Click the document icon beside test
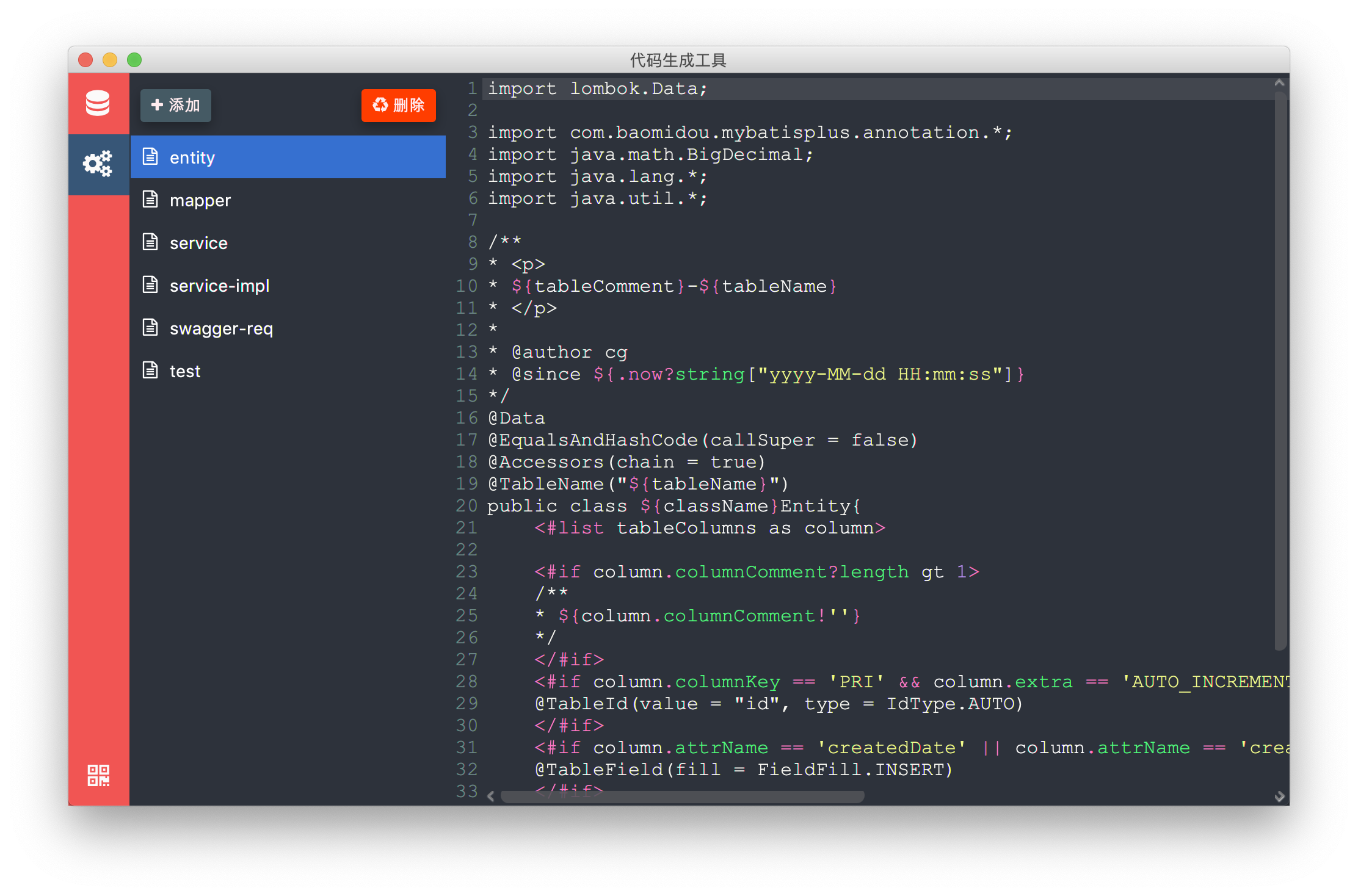 150,370
